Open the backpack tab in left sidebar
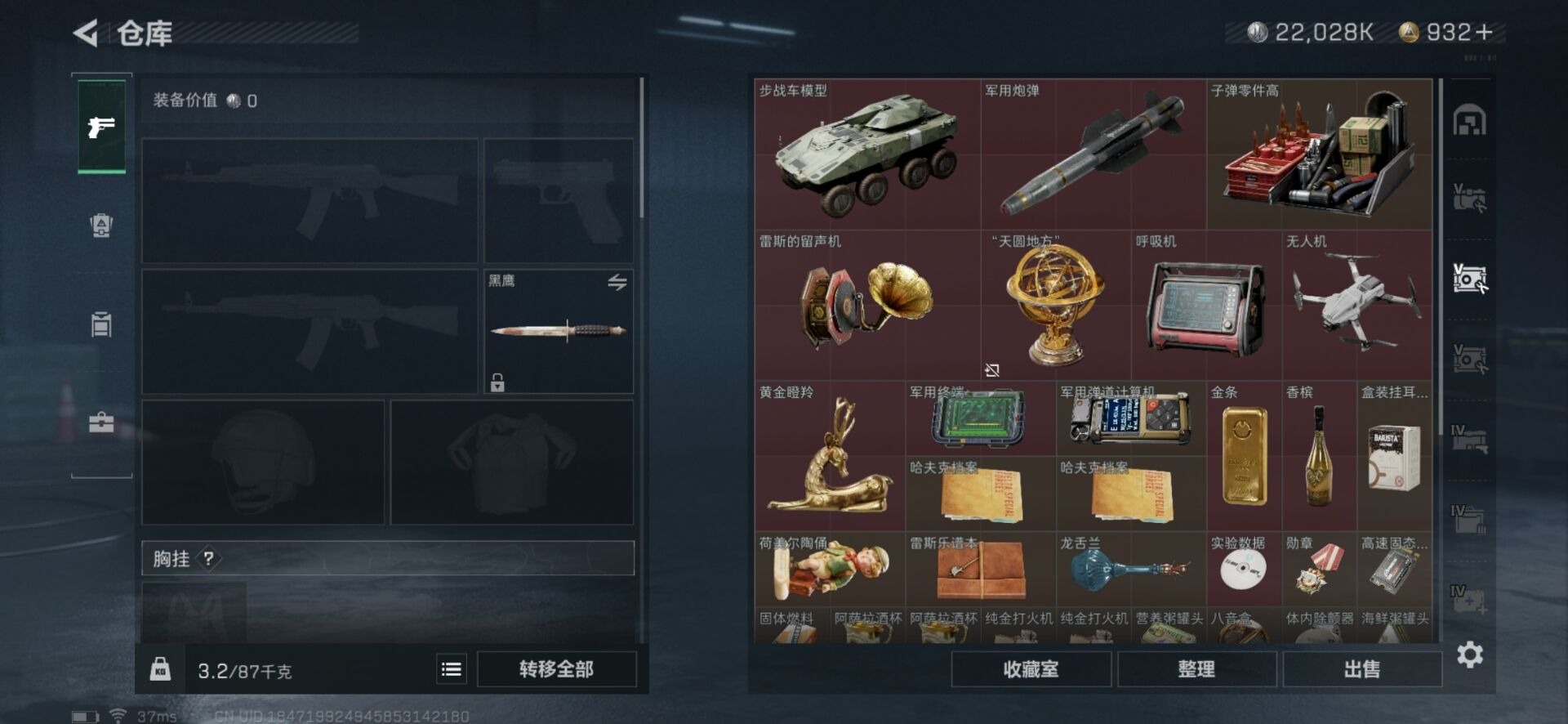This screenshot has height=724, width=1568. click(x=101, y=225)
